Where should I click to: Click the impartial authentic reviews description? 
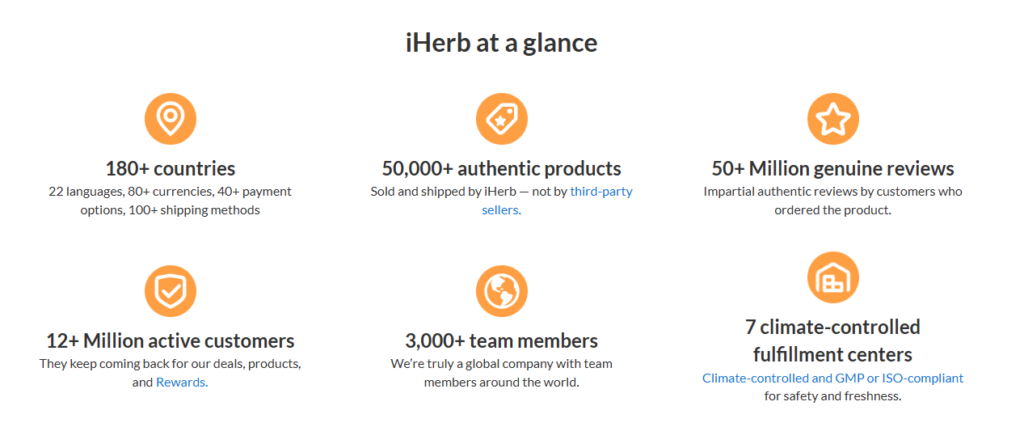click(832, 200)
